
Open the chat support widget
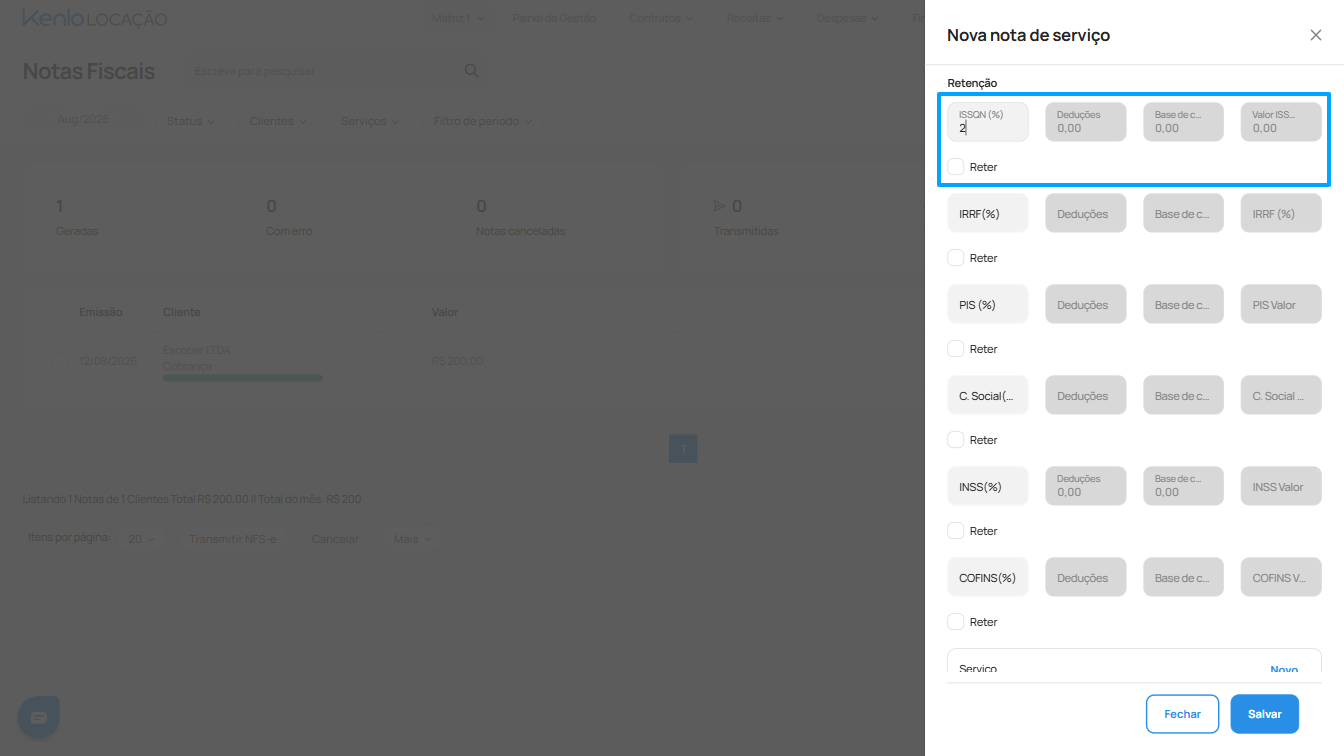coord(39,717)
